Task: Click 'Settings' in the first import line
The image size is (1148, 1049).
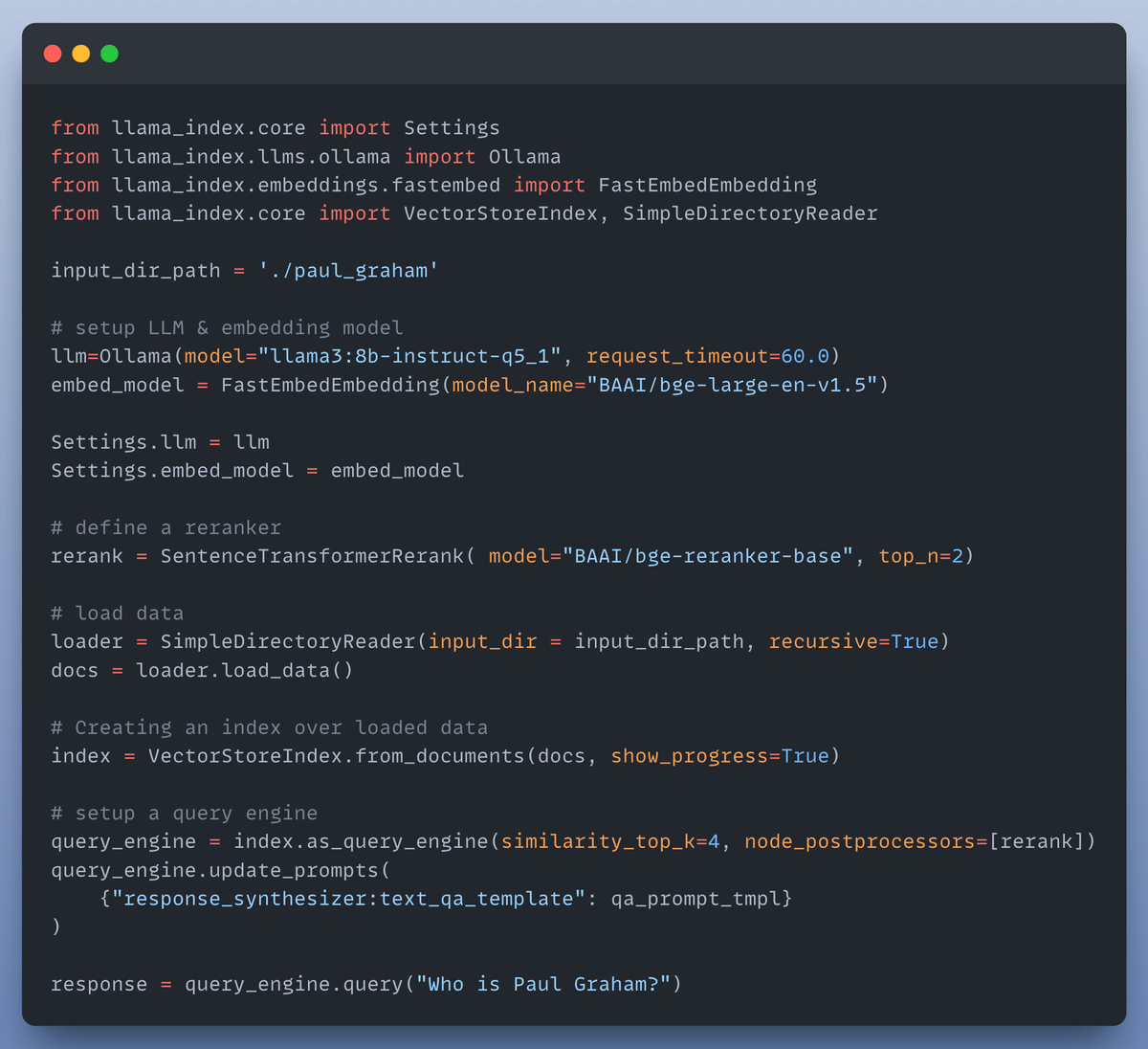Action: click(x=452, y=128)
